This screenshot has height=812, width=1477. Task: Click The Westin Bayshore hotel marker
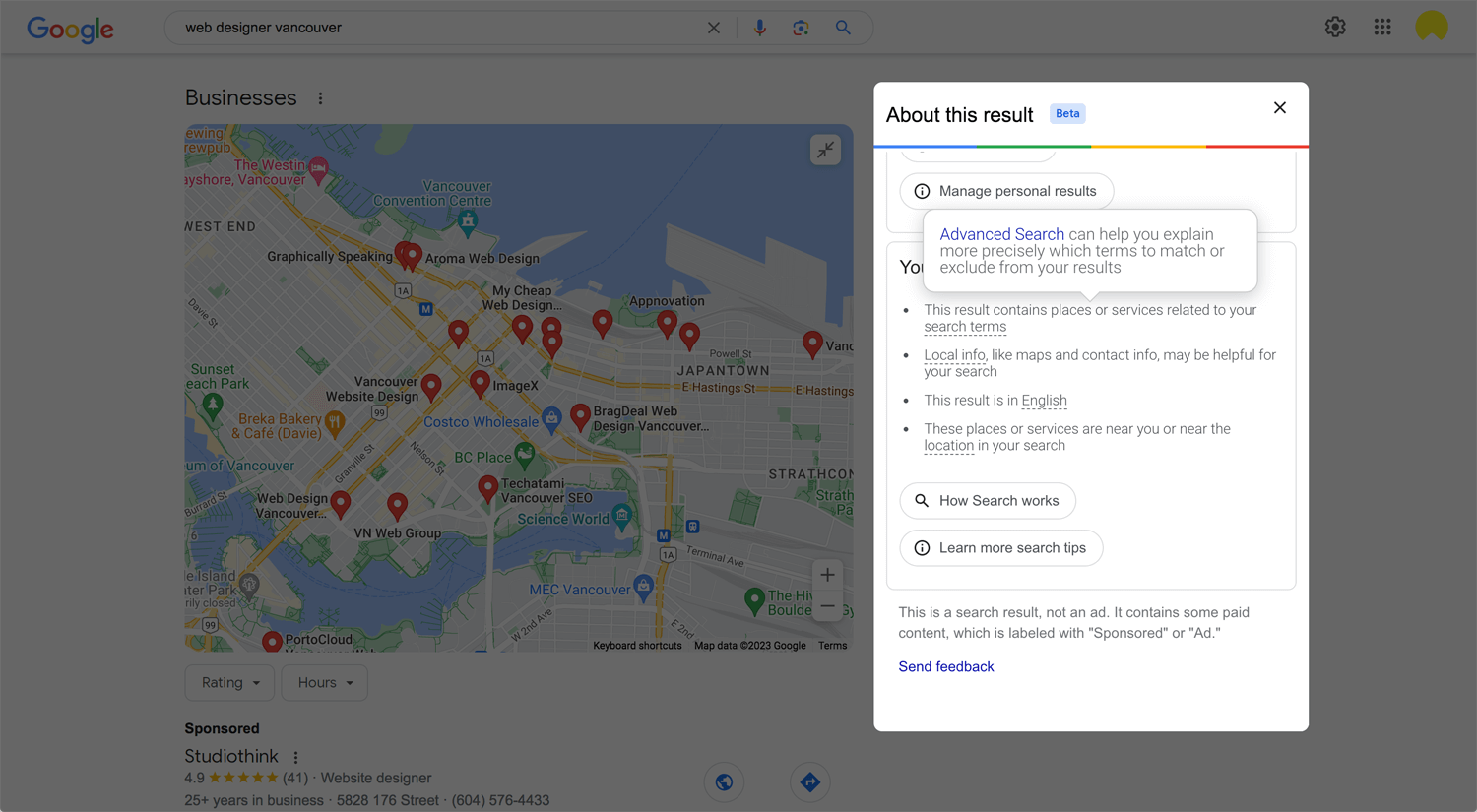pos(318,169)
